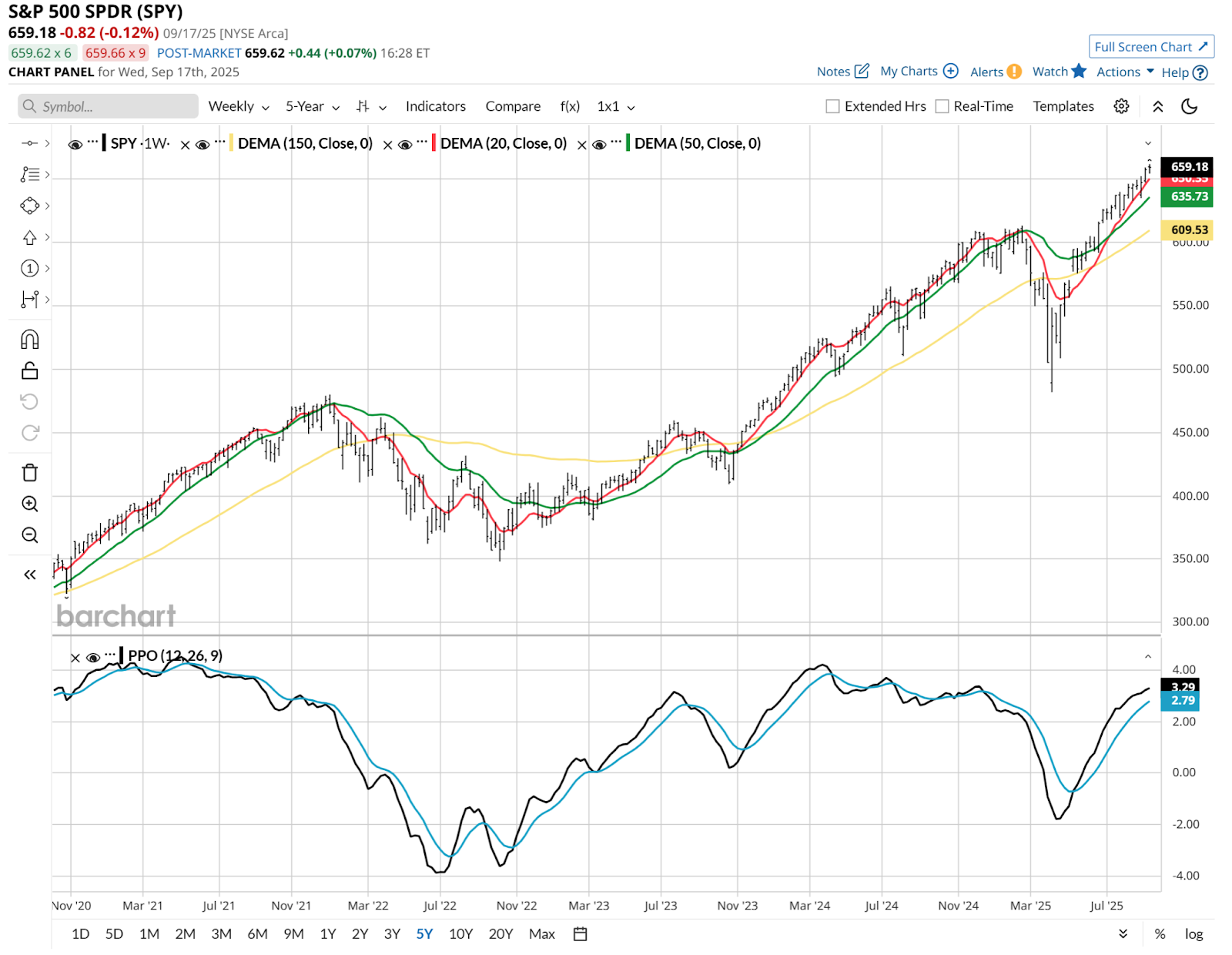Add to My Charts
1232x955 pixels.
click(919, 72)
